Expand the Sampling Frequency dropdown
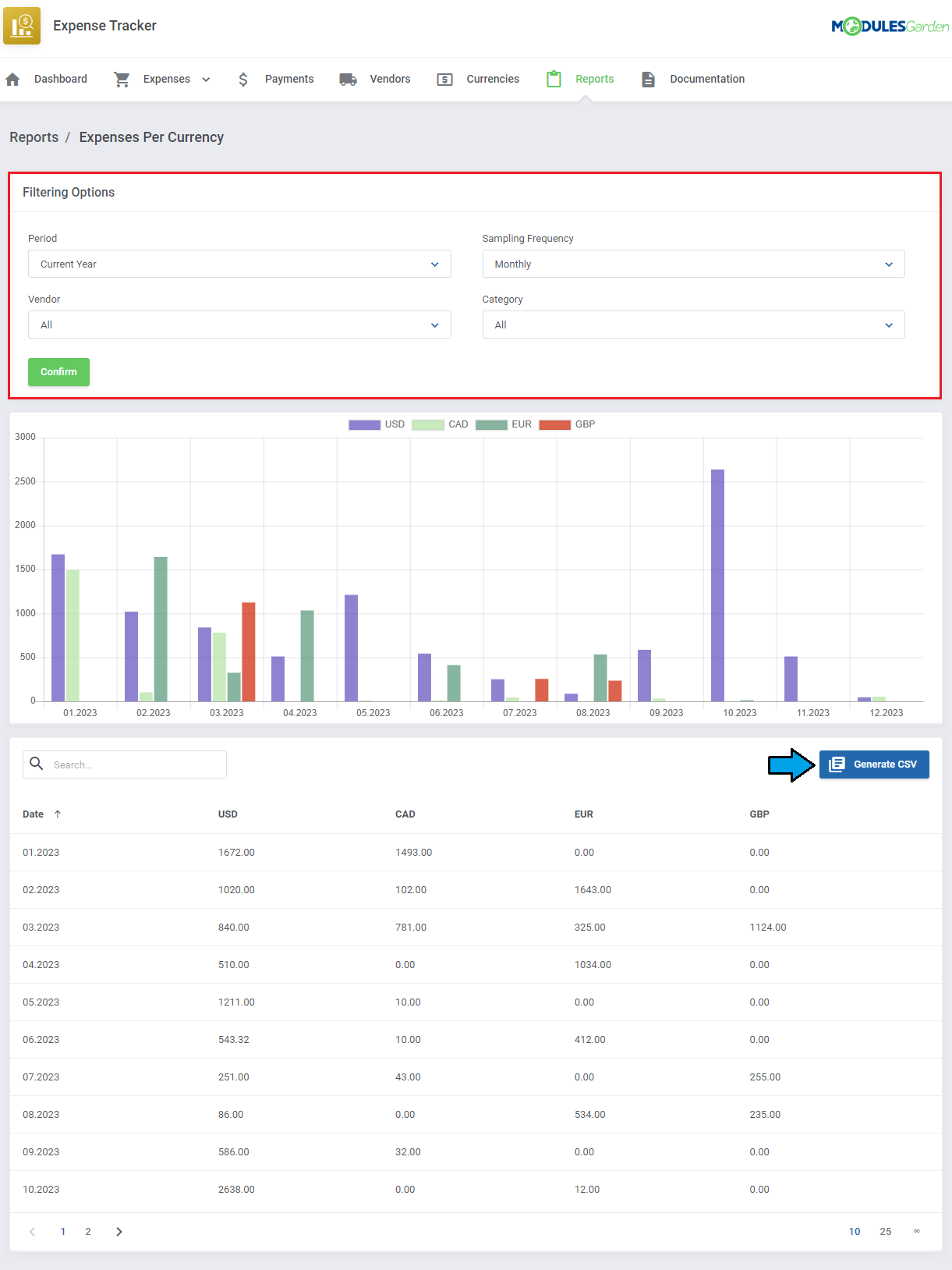The image size is (952, 1270). point(693,264)
